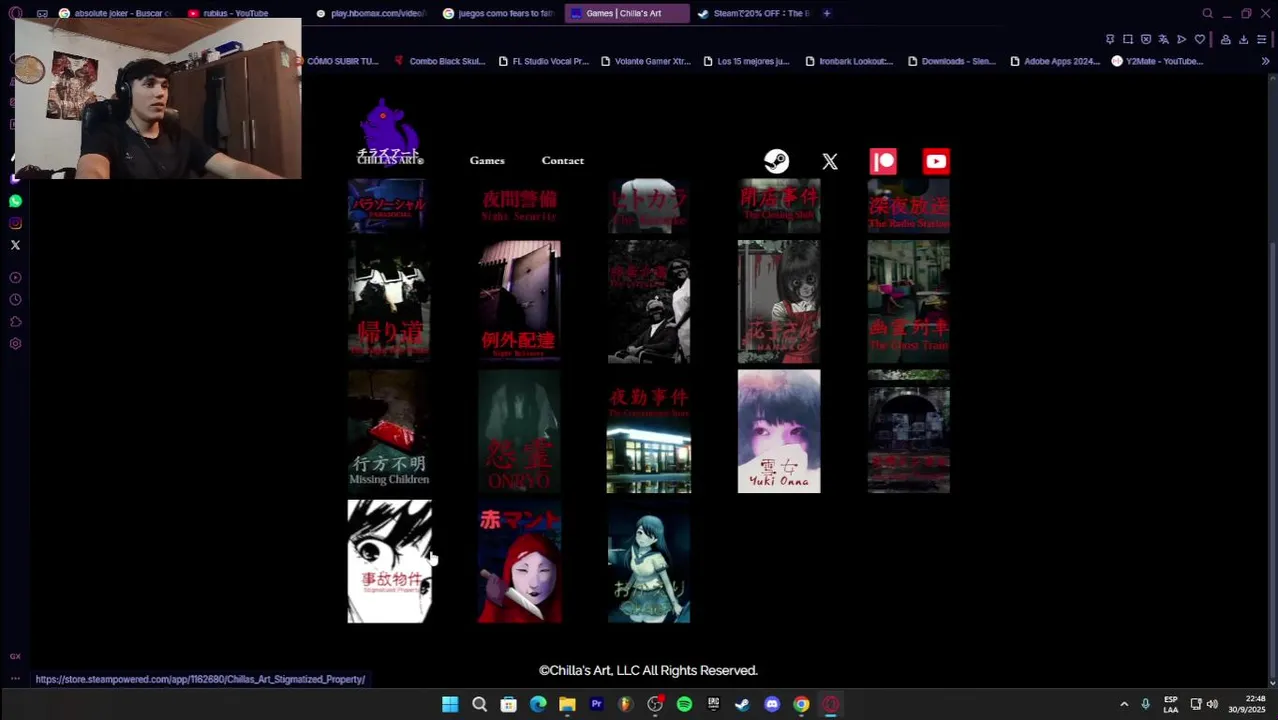Switch to the 'juegos como fears to fathom' tab

[x=498, y=13]
